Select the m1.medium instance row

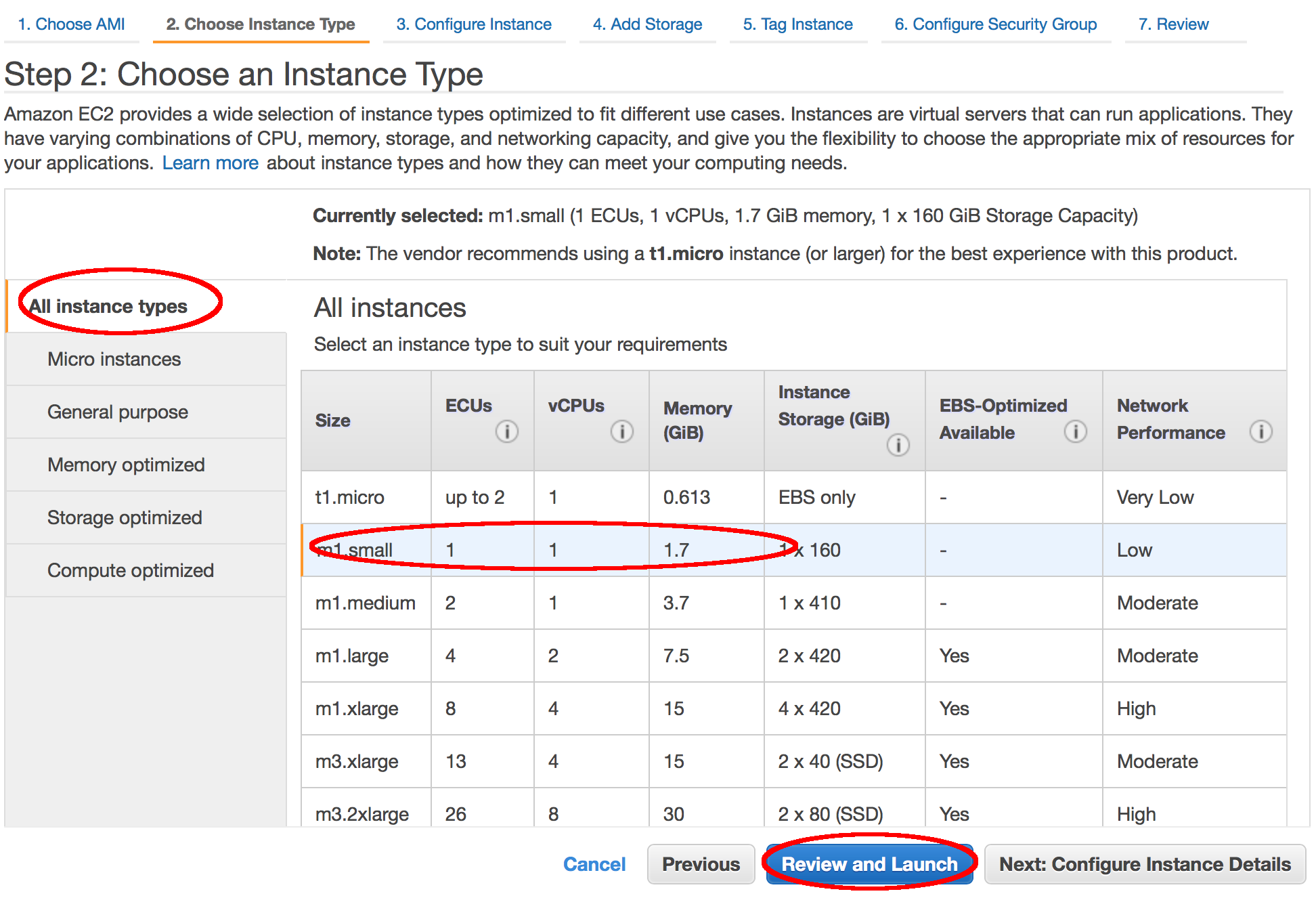click(x=794, y=603)
